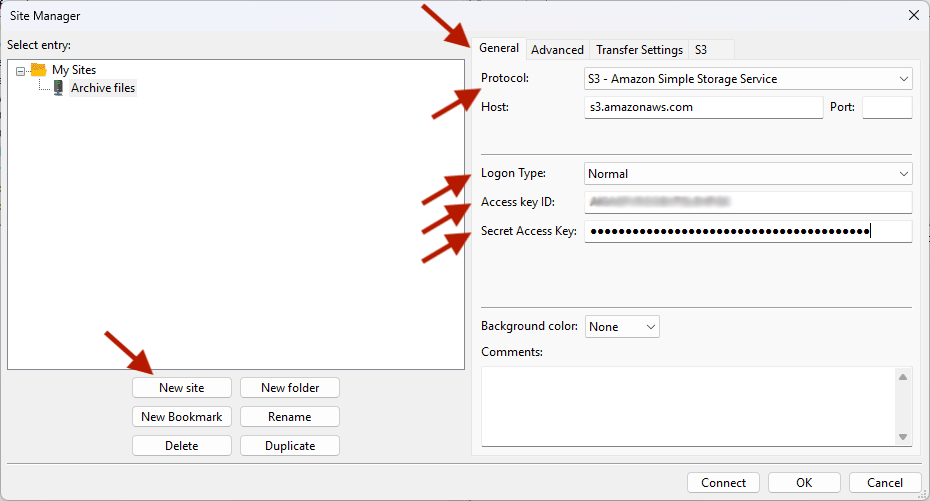Close the Site Manager dialog
This screenshot has width=930, height=501.
tap(912, 15)
